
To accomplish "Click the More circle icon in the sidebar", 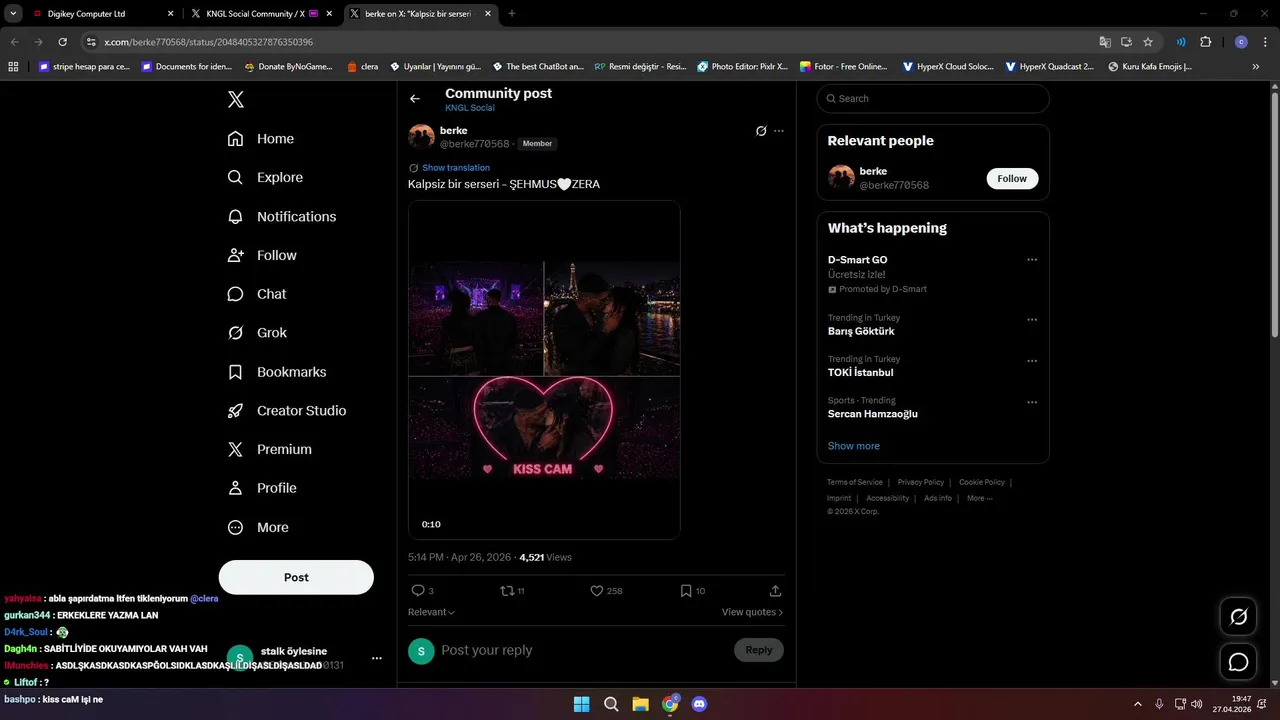I will tap(235, 527).
